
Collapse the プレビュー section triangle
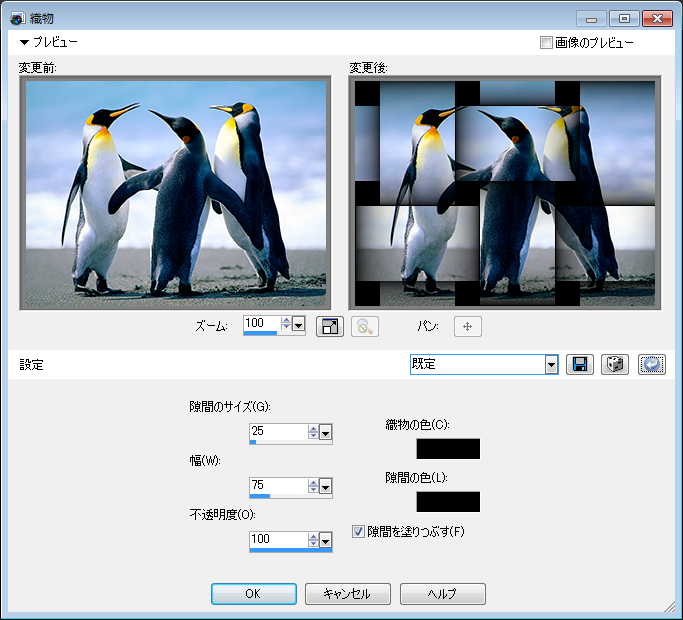pos(24,42)
